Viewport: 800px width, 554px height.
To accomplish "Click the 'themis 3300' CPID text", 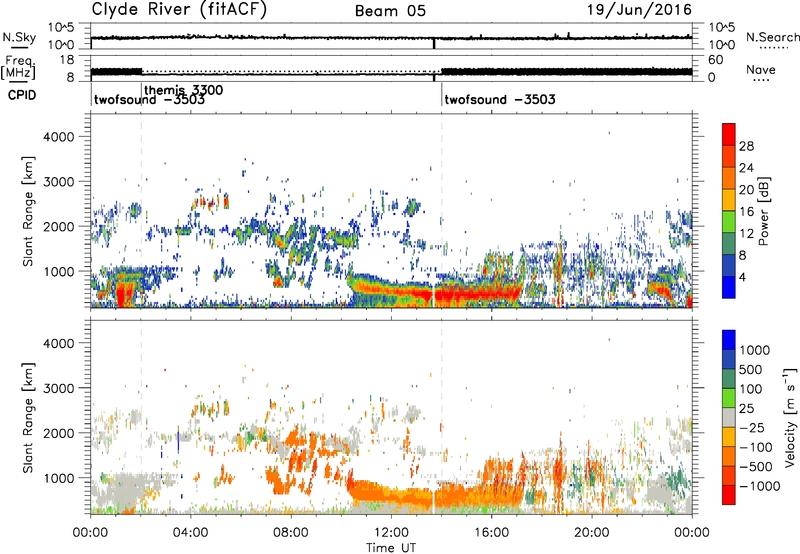I will click(184, 90).
